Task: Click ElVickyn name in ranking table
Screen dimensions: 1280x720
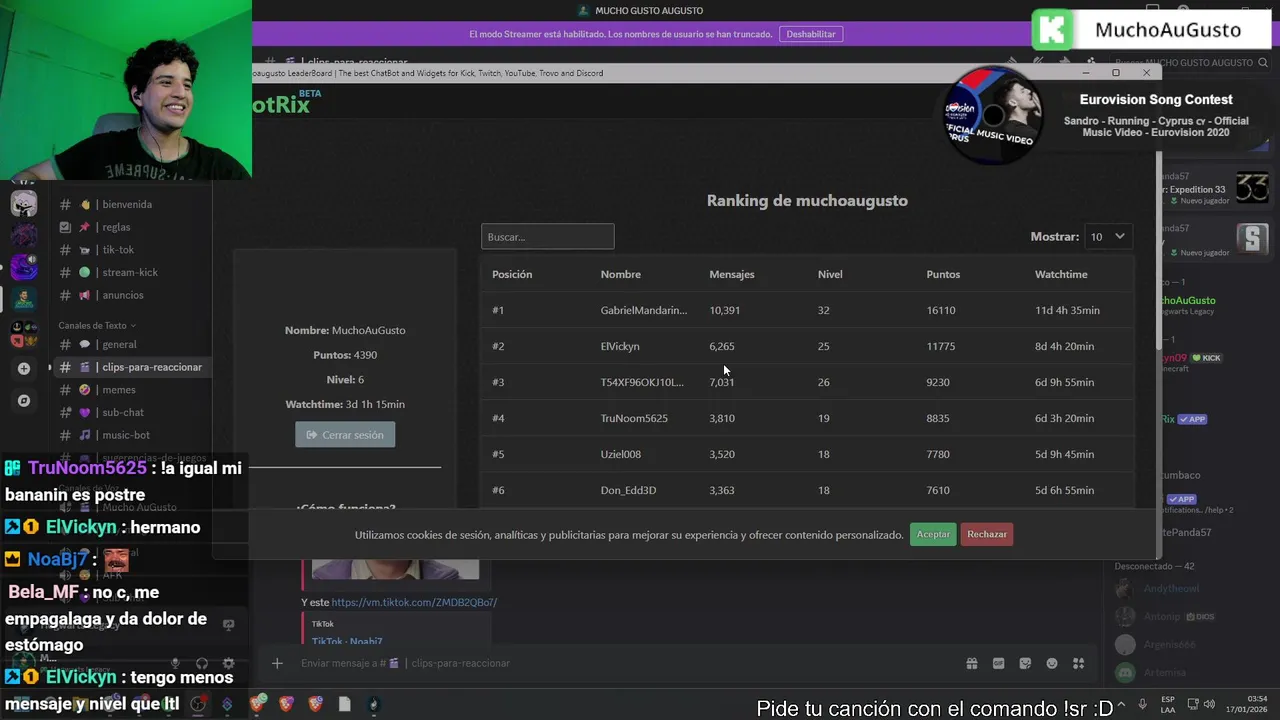Action: (x=620, y=346)
